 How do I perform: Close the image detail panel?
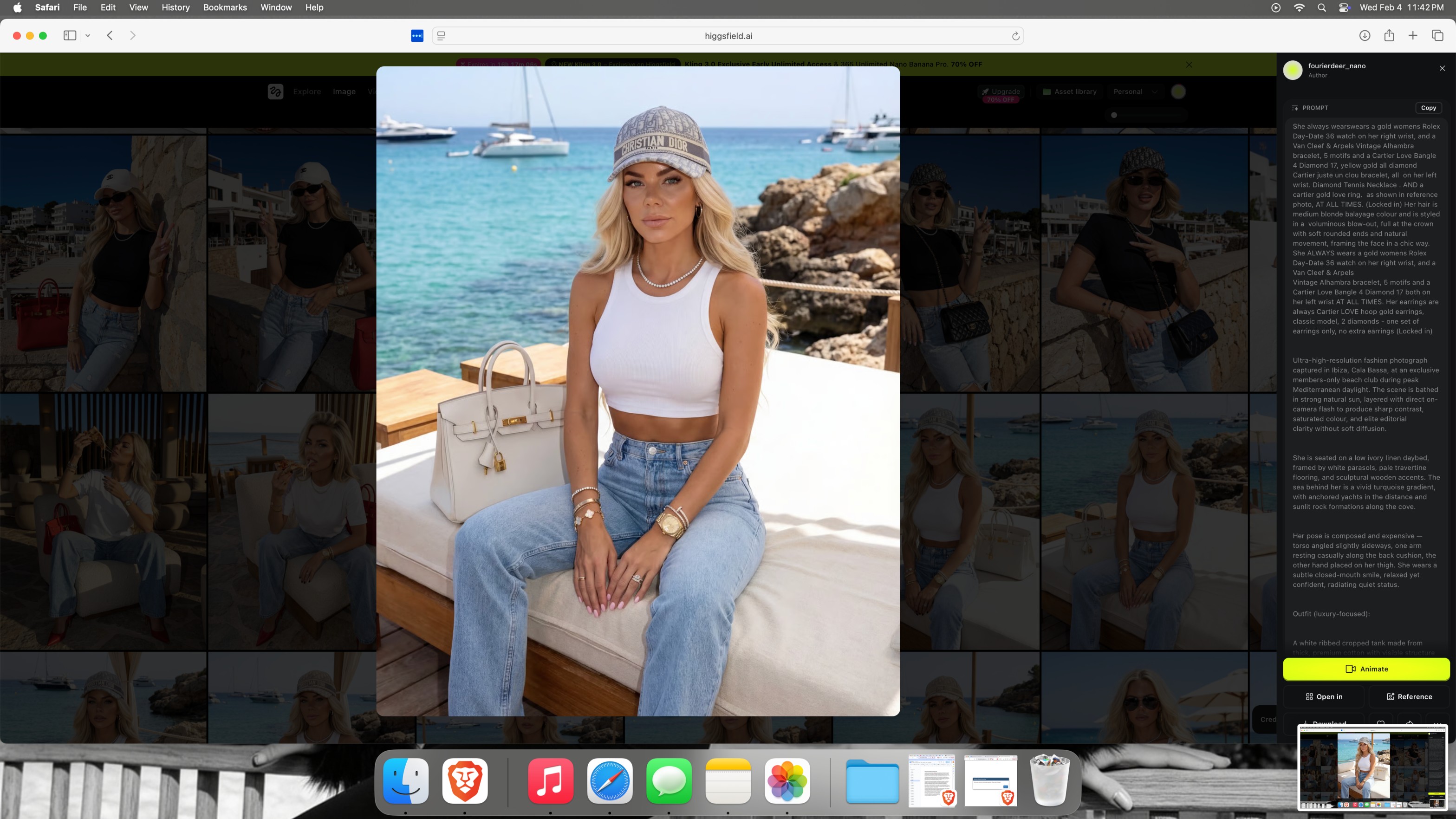click(x=1442, y=68)
